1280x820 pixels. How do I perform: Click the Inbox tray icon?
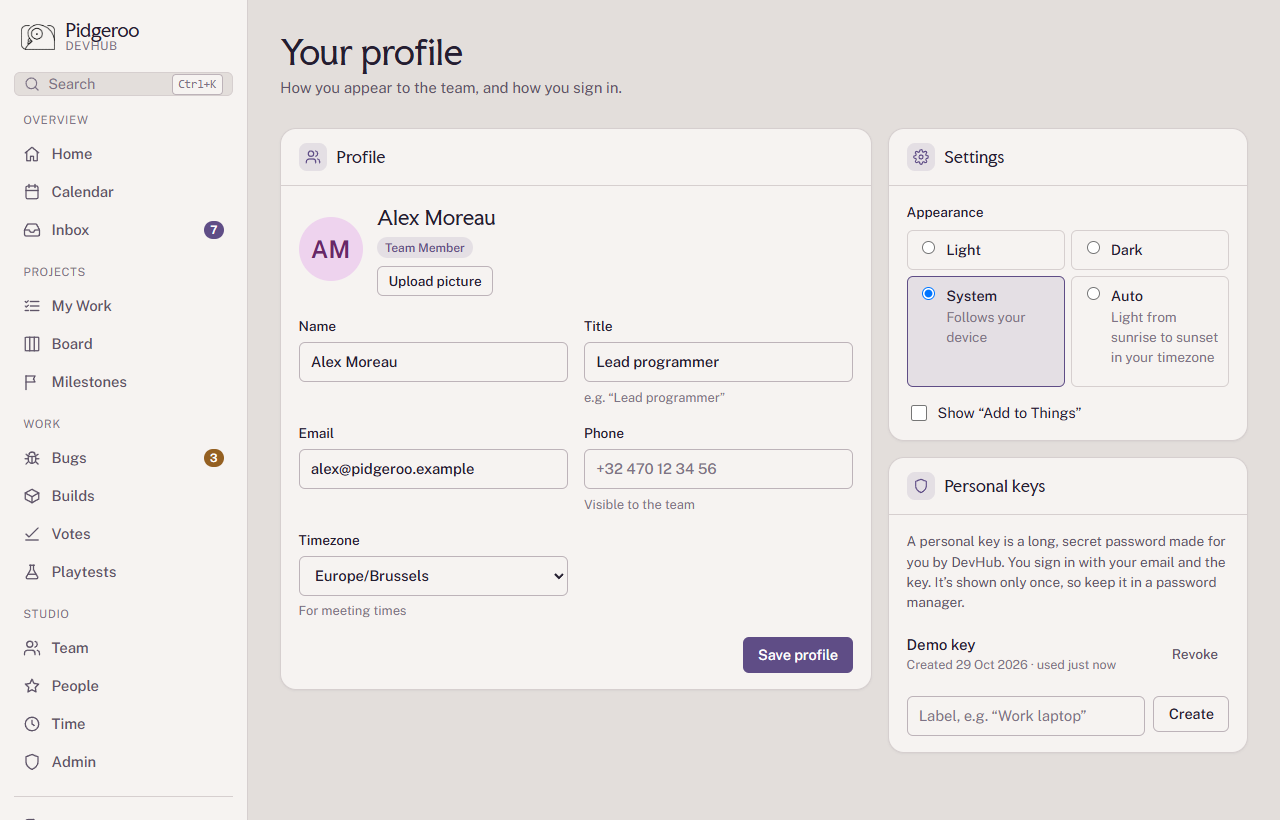point(32,230)
